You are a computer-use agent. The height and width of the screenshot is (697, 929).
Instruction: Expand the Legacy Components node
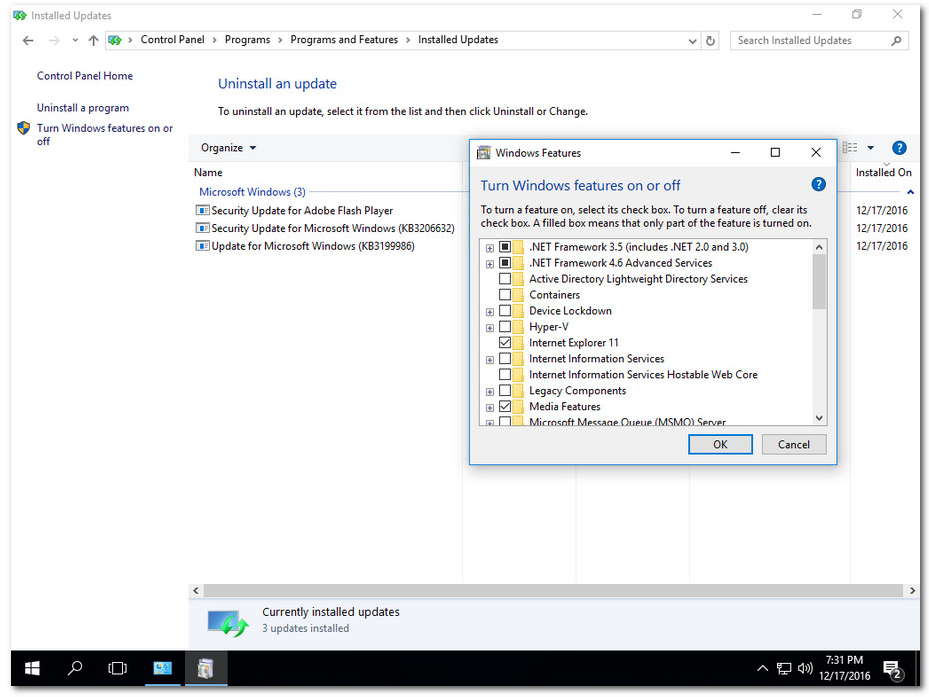(490, 392)
